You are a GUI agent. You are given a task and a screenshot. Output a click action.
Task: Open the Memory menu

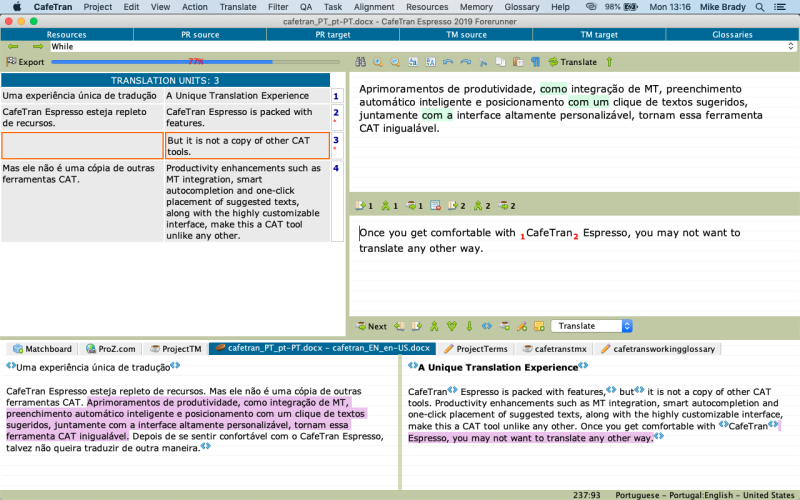point(476,7)
